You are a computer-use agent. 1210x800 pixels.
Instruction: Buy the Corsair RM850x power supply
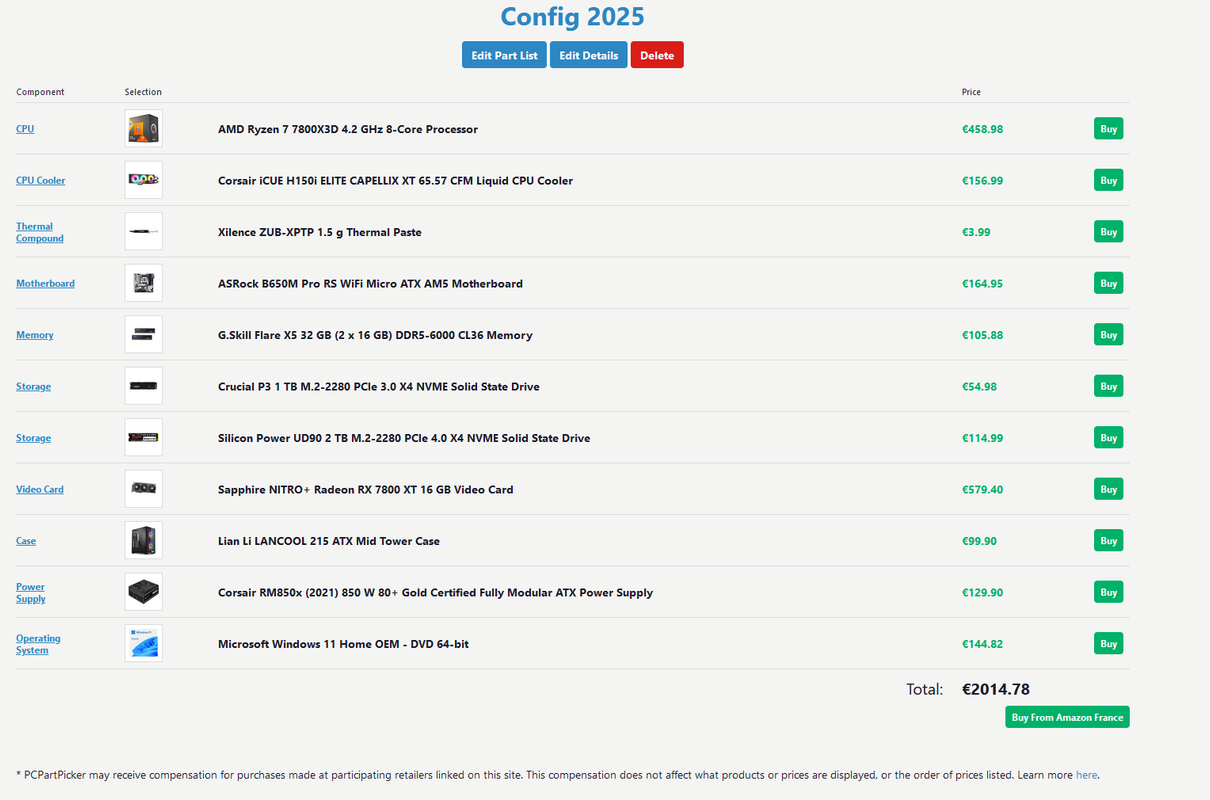[1108, 592]
